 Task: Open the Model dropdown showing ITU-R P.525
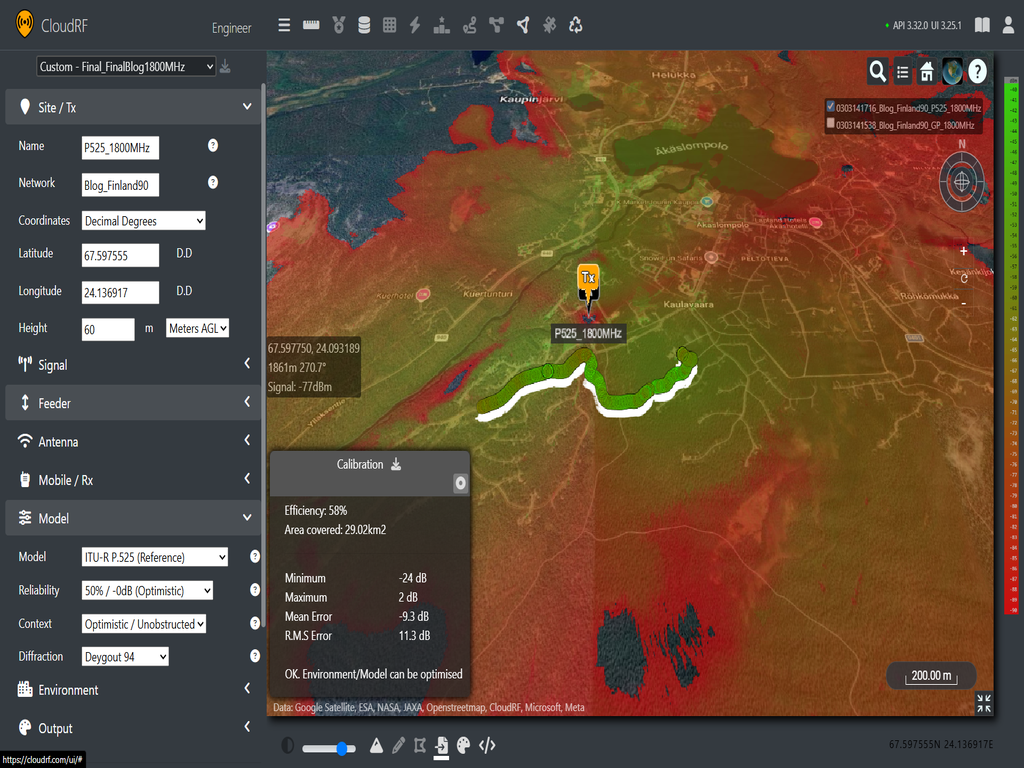pyautogui.click(x=155, y=557)
